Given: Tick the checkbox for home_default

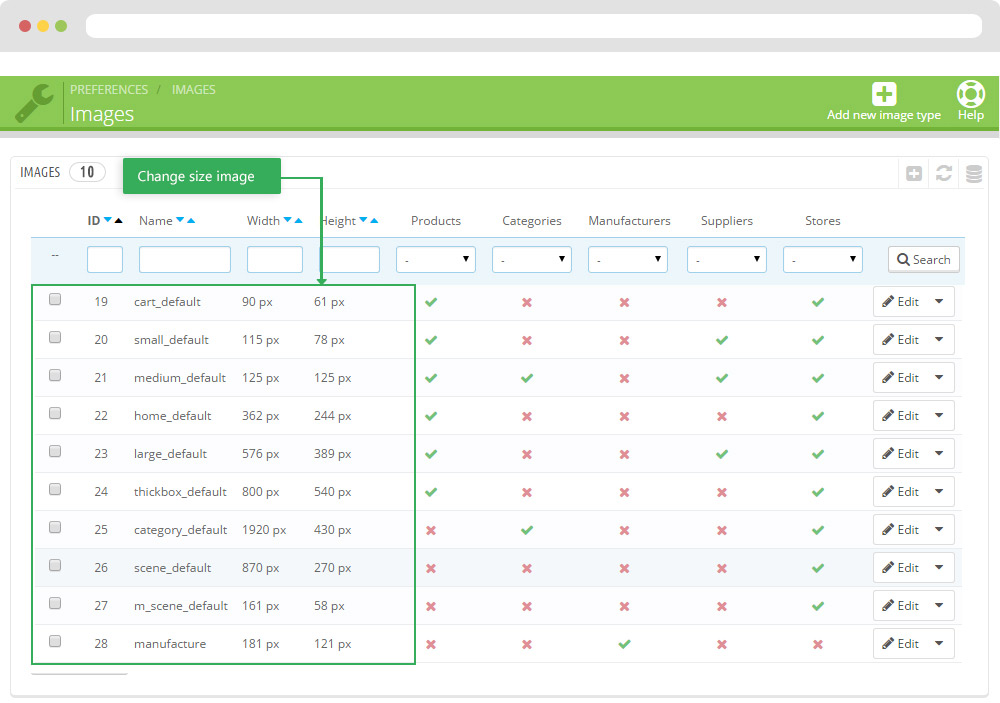Looking at the screenshot, I should point(55,413).
